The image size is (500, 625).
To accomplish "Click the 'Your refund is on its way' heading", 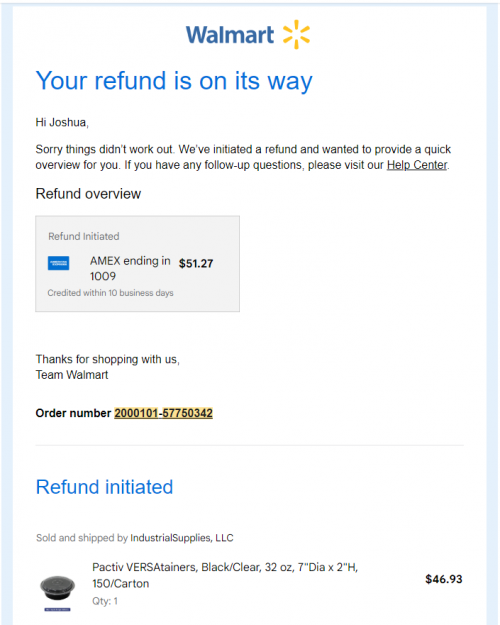I will point(174,81).
